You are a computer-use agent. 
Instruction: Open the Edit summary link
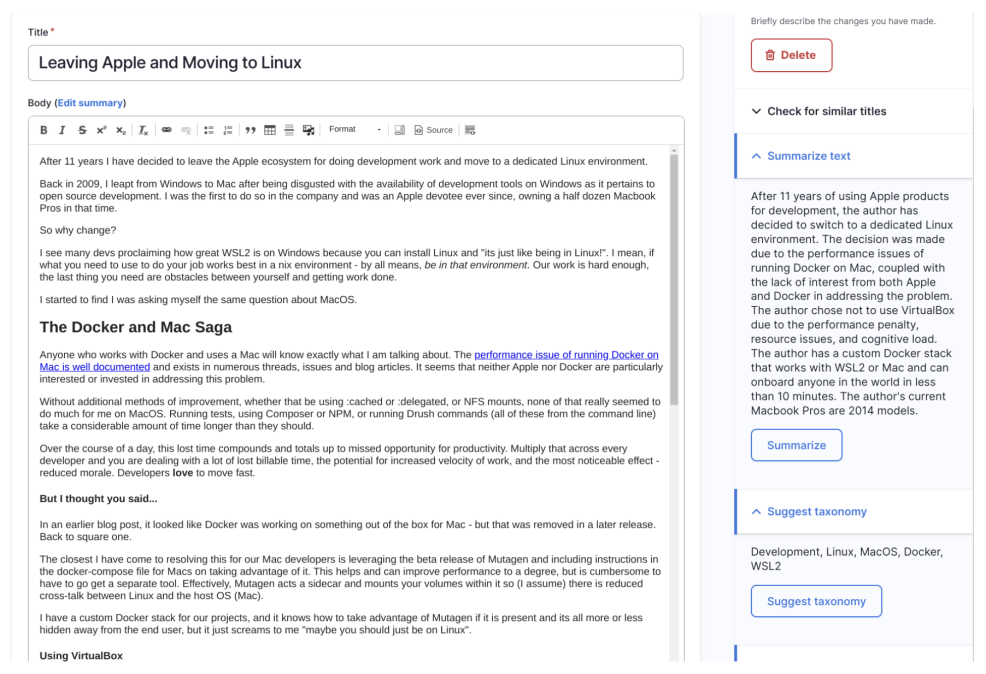click(x=90, y=103)
